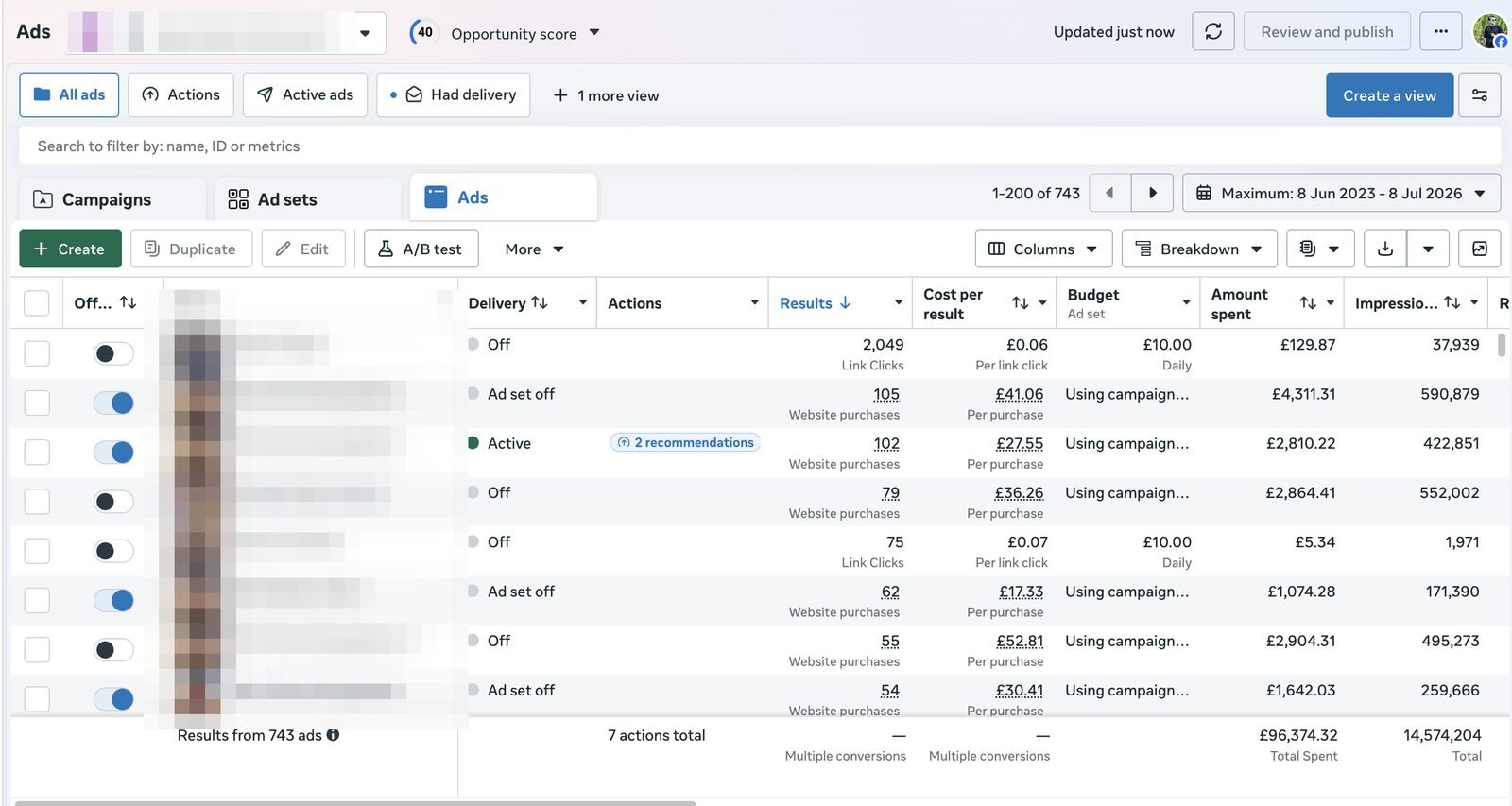Select the Actions view
This screenshot has height=806, width=1512.
point(180,94)
